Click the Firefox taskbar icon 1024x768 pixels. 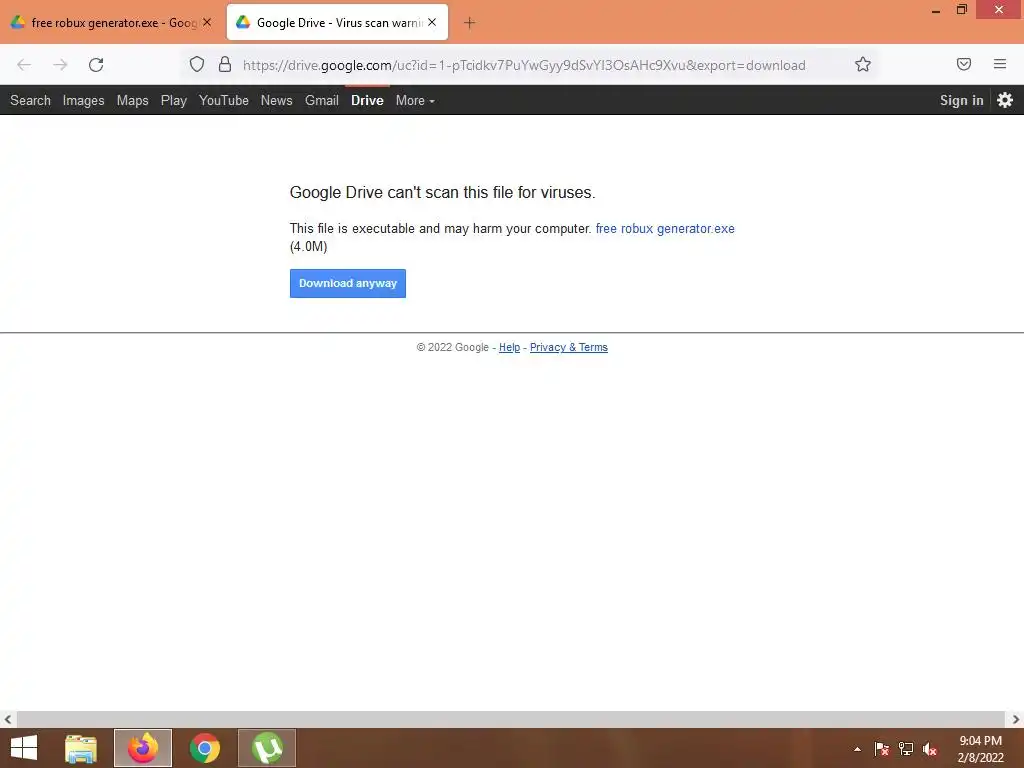[143, 748]
